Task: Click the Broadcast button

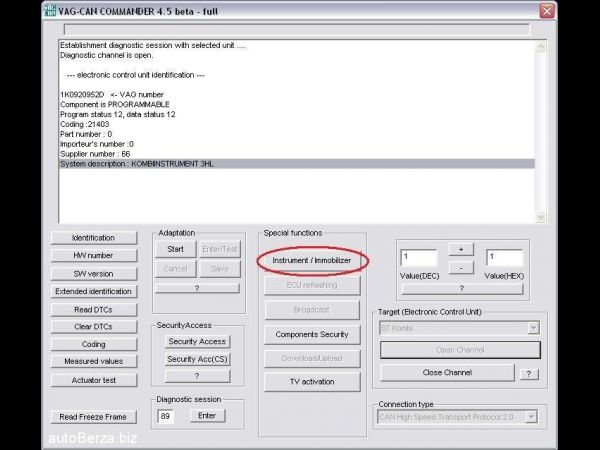Action: pos(312,310)
